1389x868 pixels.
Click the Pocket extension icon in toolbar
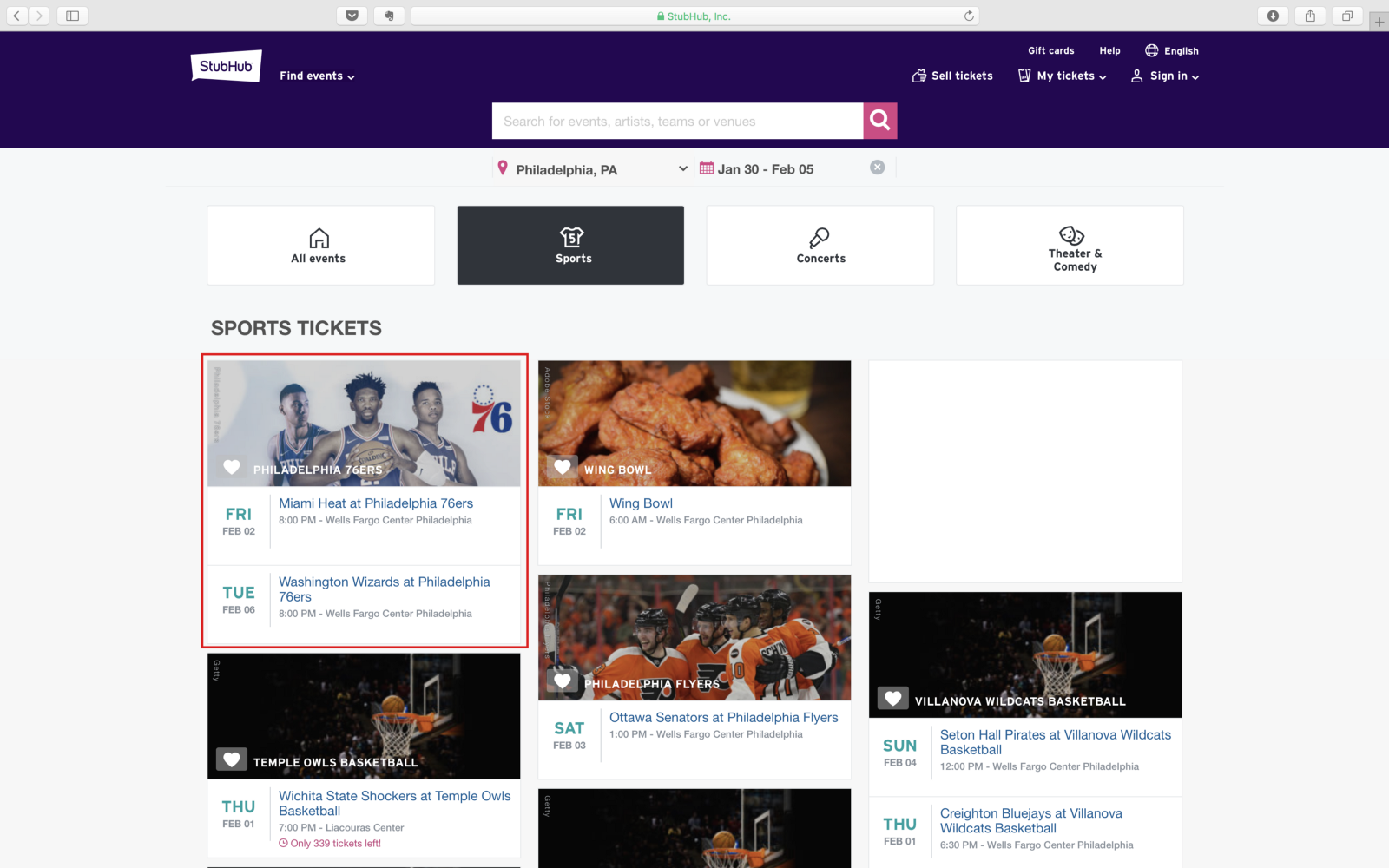(352, 16)
